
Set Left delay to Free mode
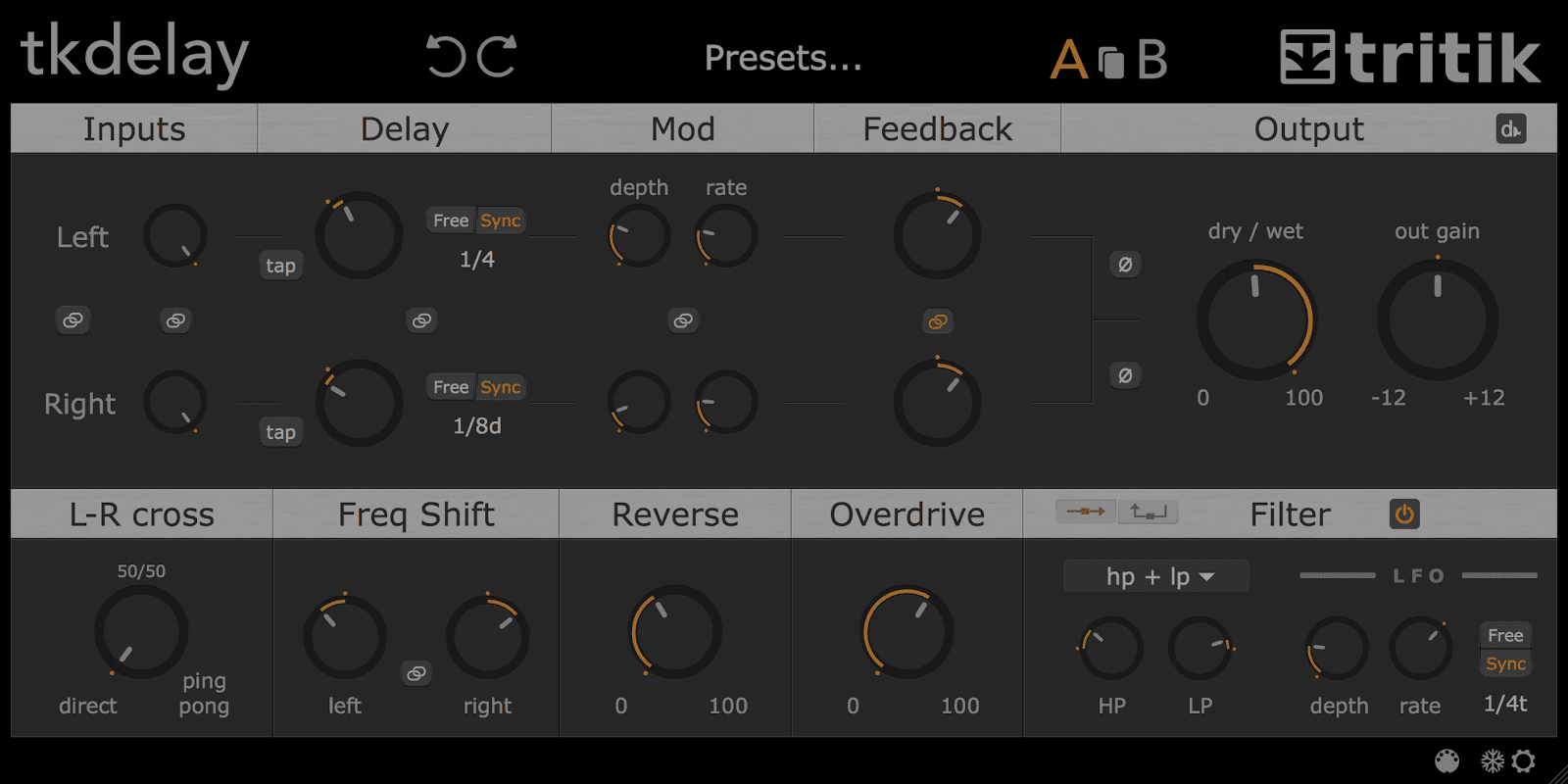pyautogui.click(x=451, y=220)
